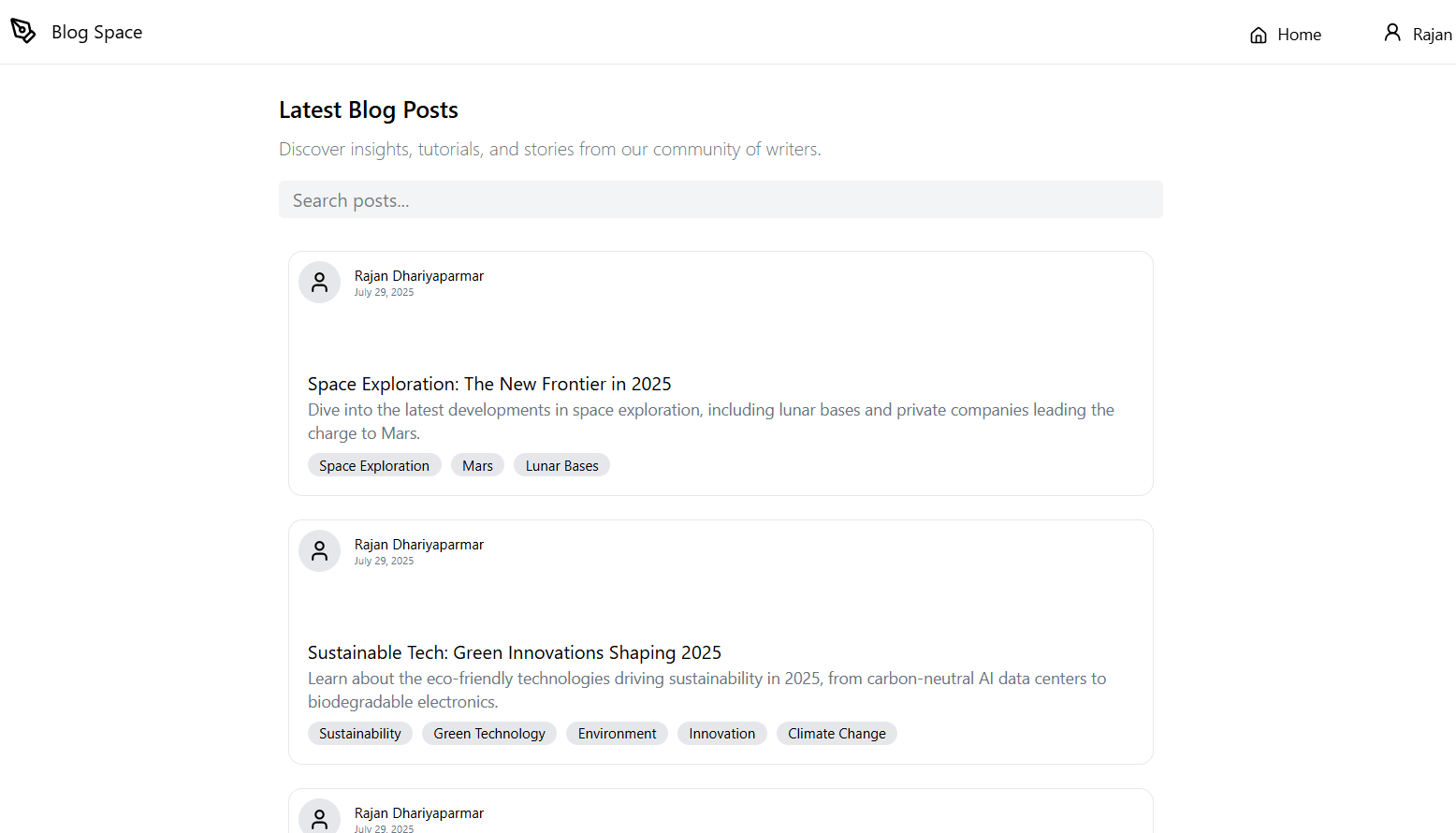Click the 'Discover insights, tutorials' subtitle
The width and height of the screenshot is (1456, 833).
click(x=550, y=149)
